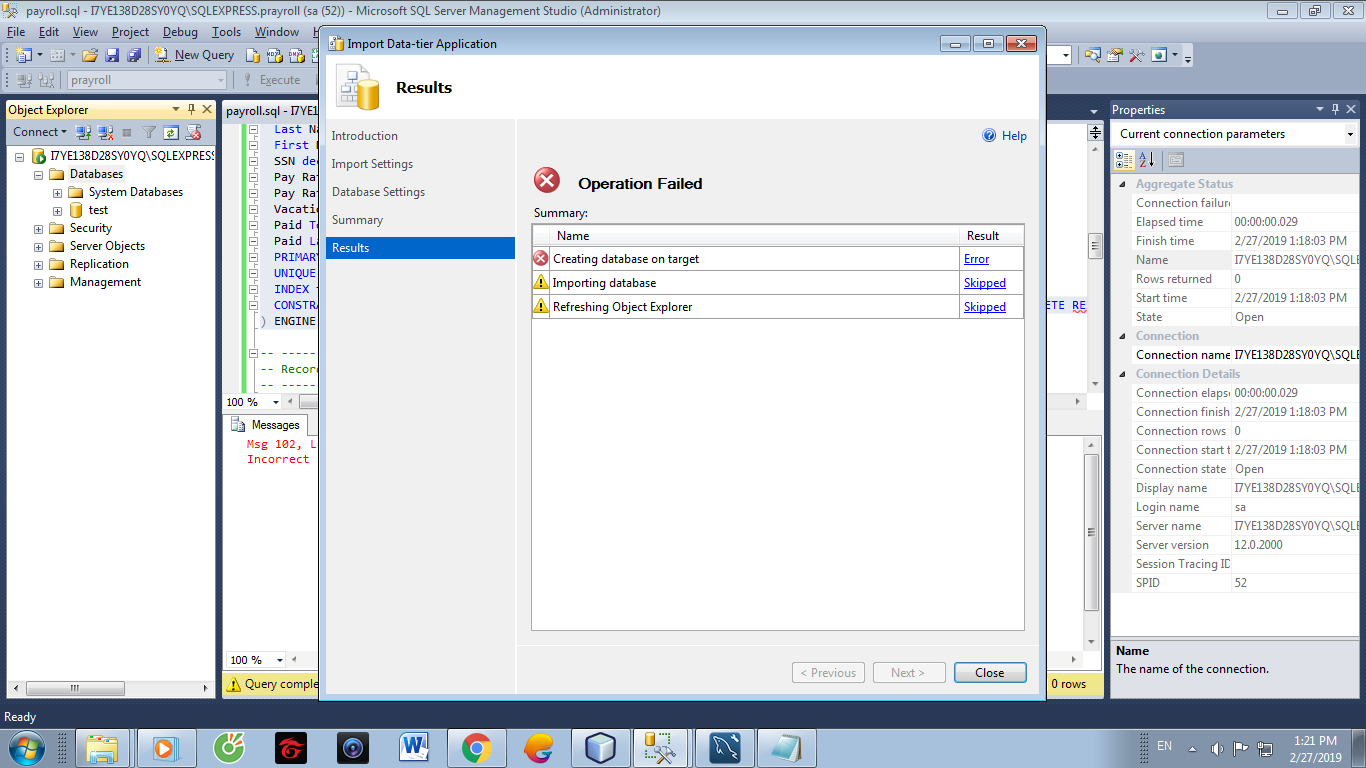The height and width of the screenshot is (768, 1366).
Task: Click the Filter icon in Object Explorer
Action: [x=149, y=132]
